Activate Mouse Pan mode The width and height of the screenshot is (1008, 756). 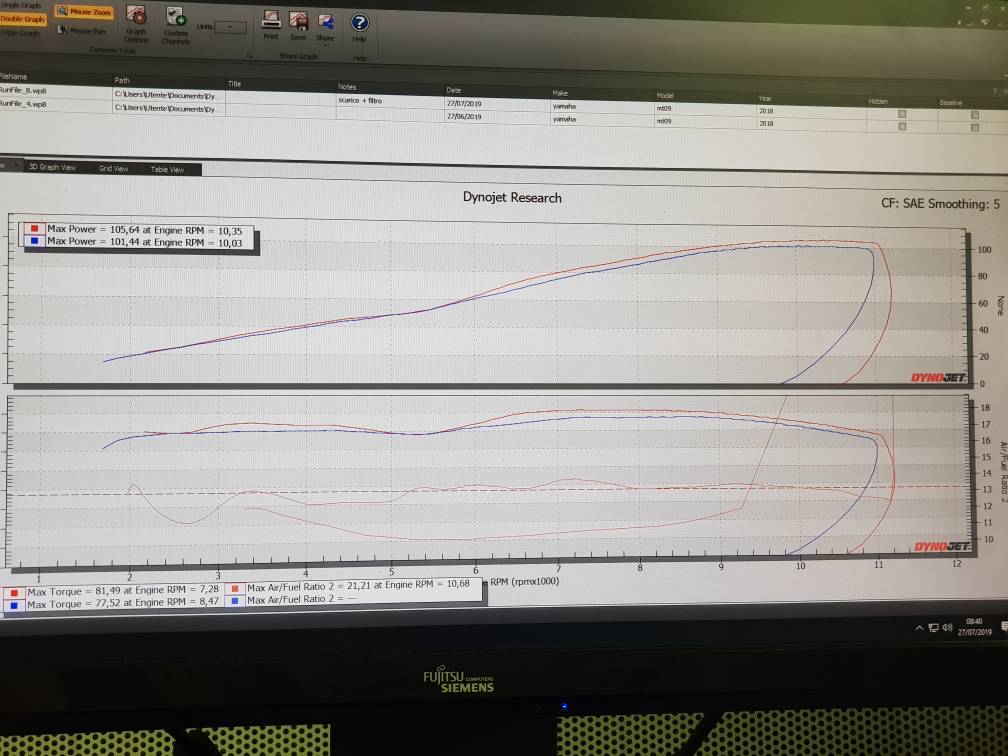tap(82, 30)
